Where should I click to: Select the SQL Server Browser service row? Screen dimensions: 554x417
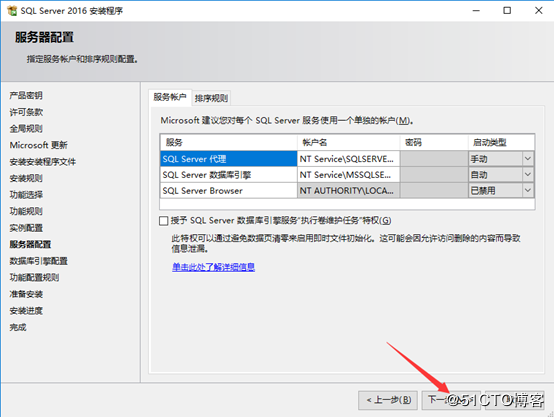tap(228, 190)
